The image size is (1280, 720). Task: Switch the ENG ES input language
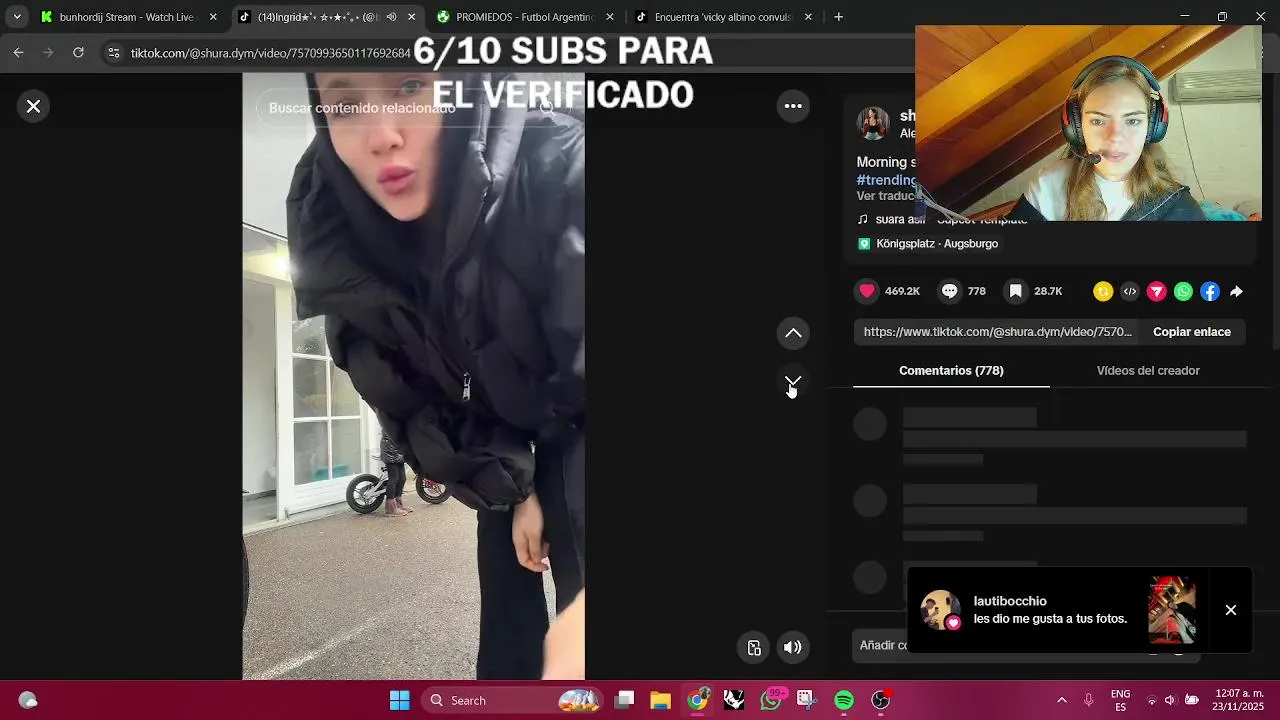pos(1121,700)
